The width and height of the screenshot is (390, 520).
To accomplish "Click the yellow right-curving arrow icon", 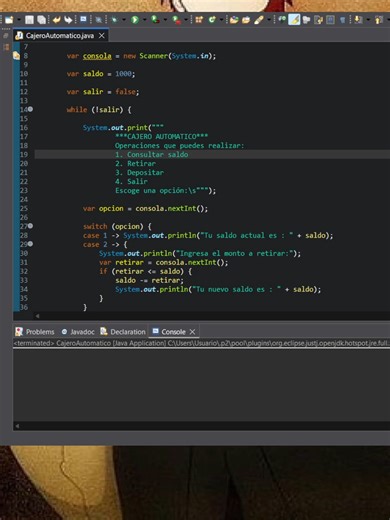I will 68,20.
